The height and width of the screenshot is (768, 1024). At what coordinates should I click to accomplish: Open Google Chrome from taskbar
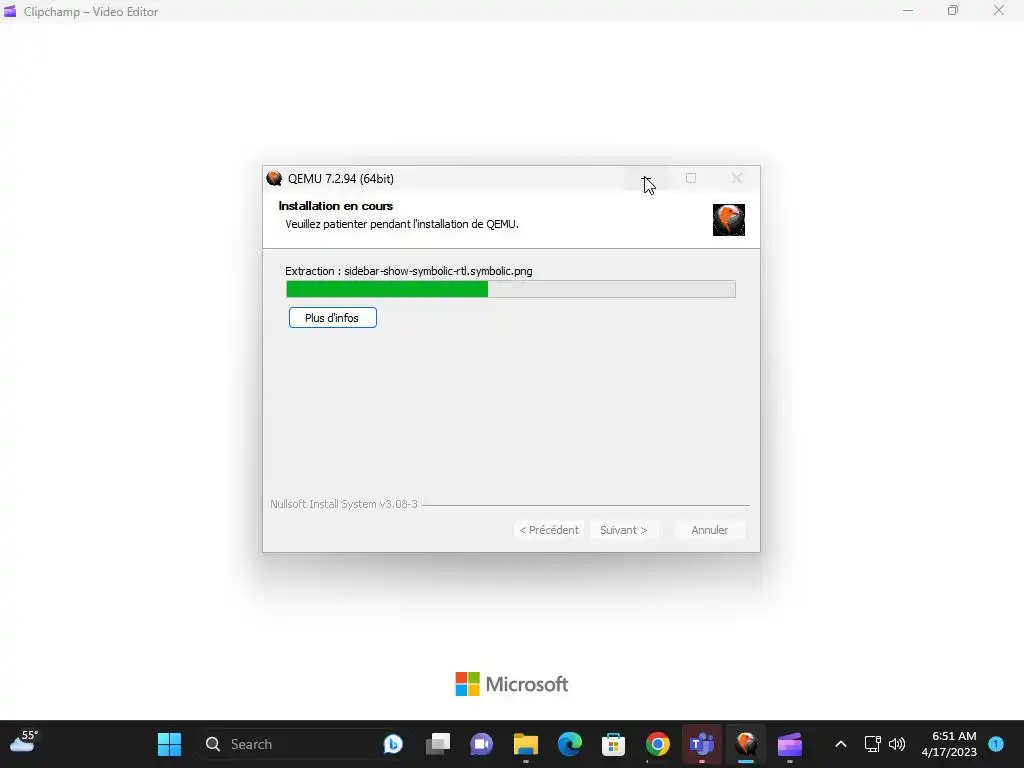click(658, 744)
